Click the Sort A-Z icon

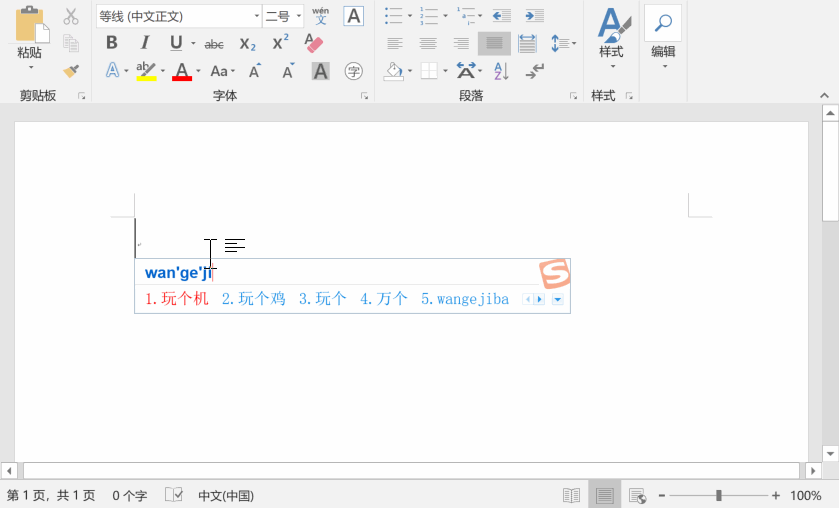(501, 71)
